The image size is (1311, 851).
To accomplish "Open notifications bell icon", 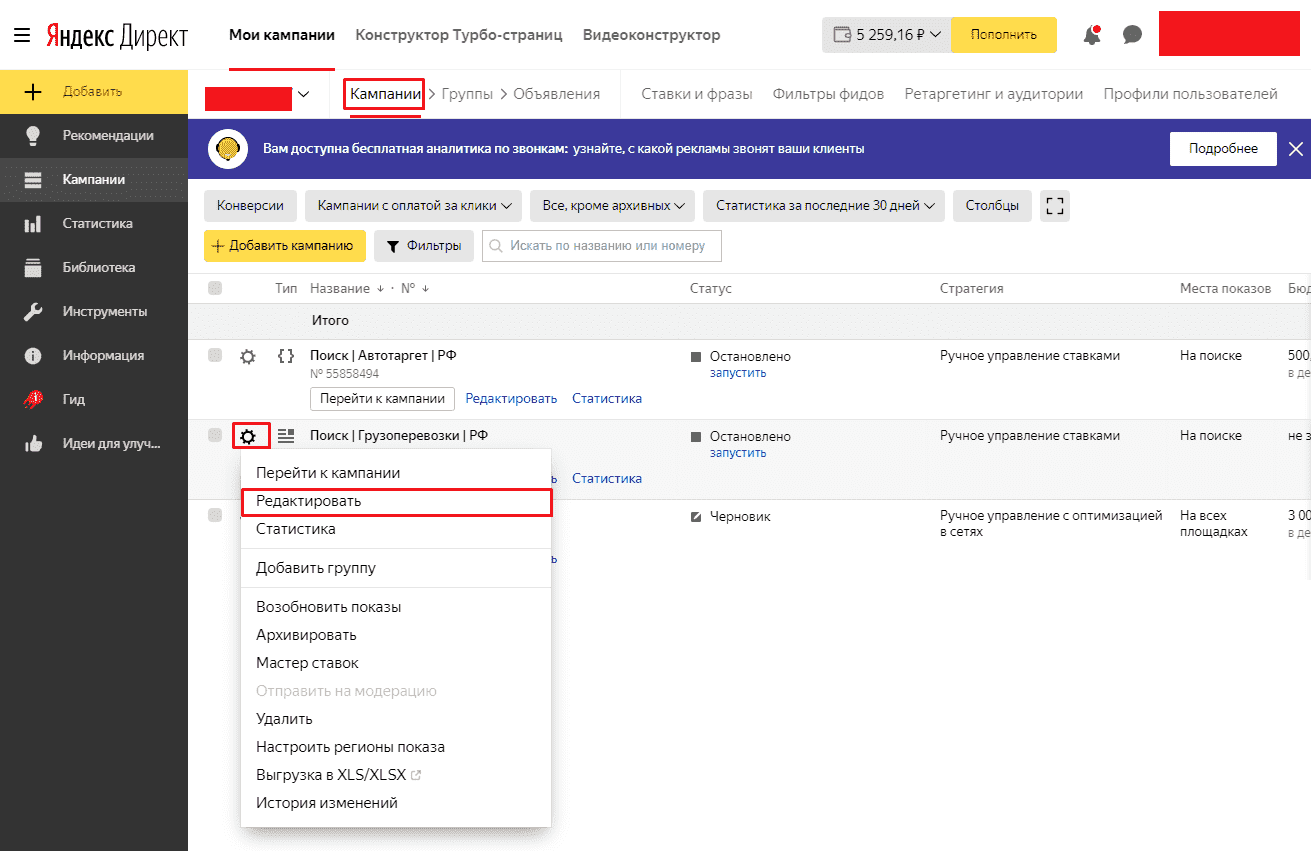I will click(x=1092, y=35).
